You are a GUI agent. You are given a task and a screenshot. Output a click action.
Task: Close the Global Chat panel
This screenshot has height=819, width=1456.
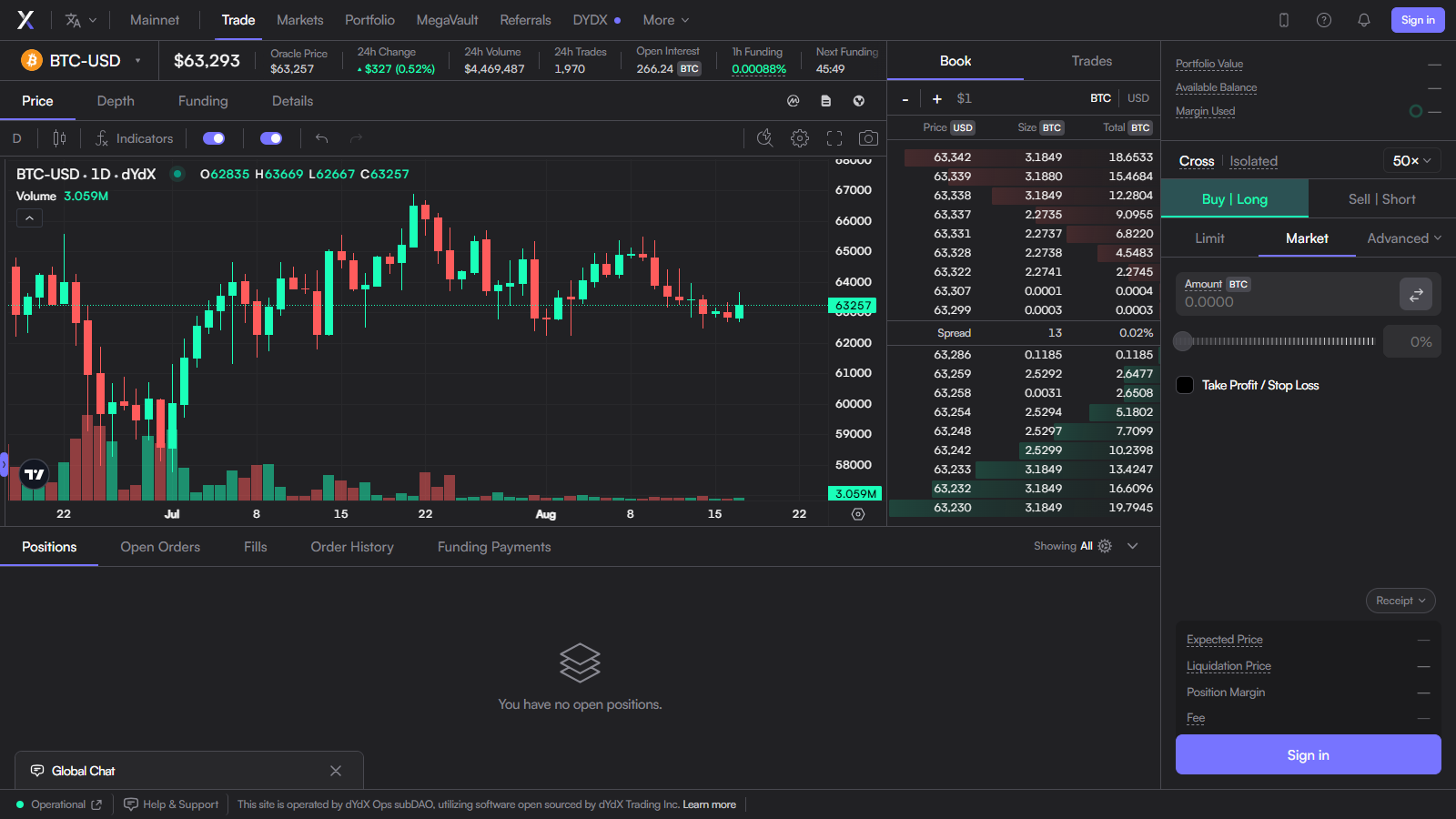336,771
